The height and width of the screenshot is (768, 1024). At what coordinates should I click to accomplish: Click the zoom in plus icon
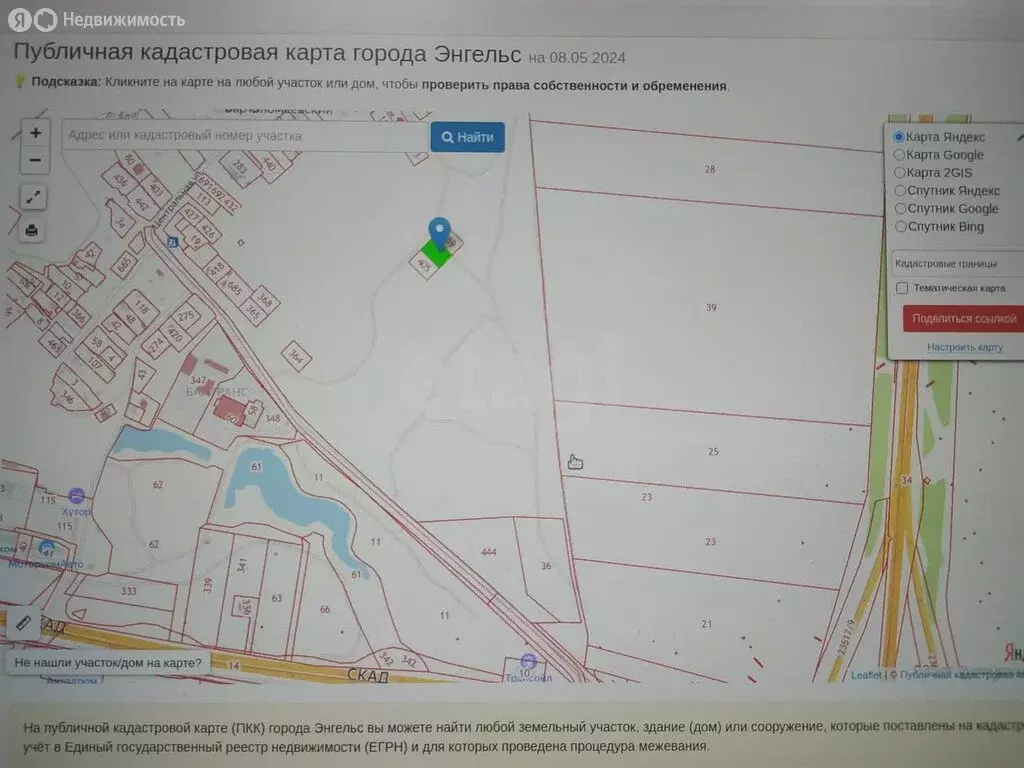35,133
